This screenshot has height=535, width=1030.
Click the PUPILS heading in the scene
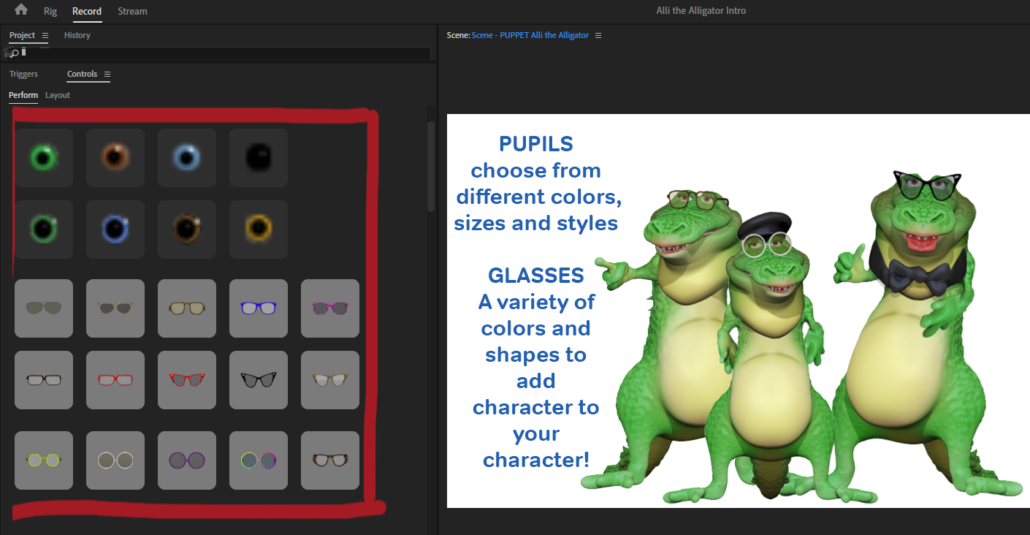(x=535, y=143)
